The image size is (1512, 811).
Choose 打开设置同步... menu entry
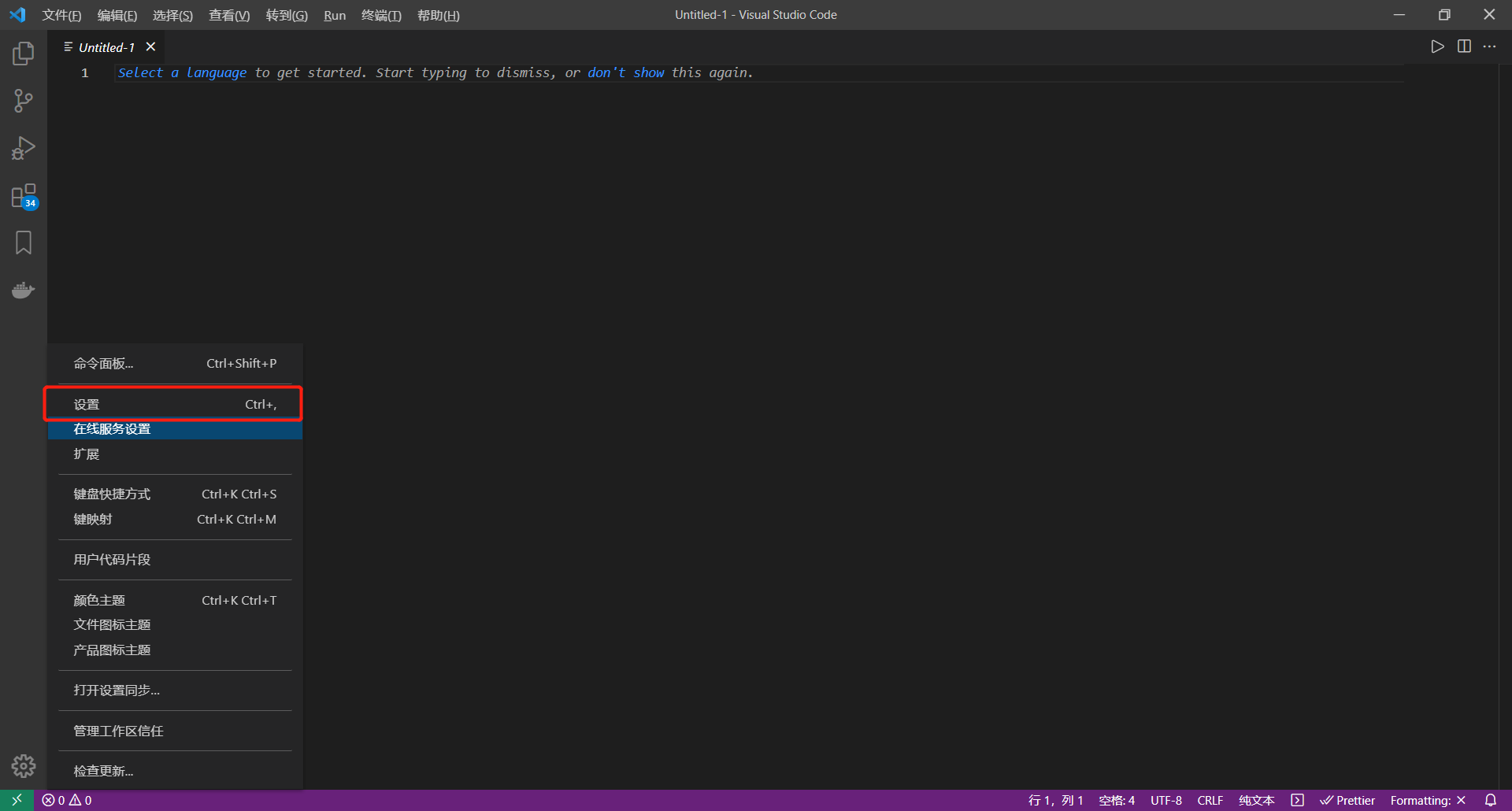[175, 691]
